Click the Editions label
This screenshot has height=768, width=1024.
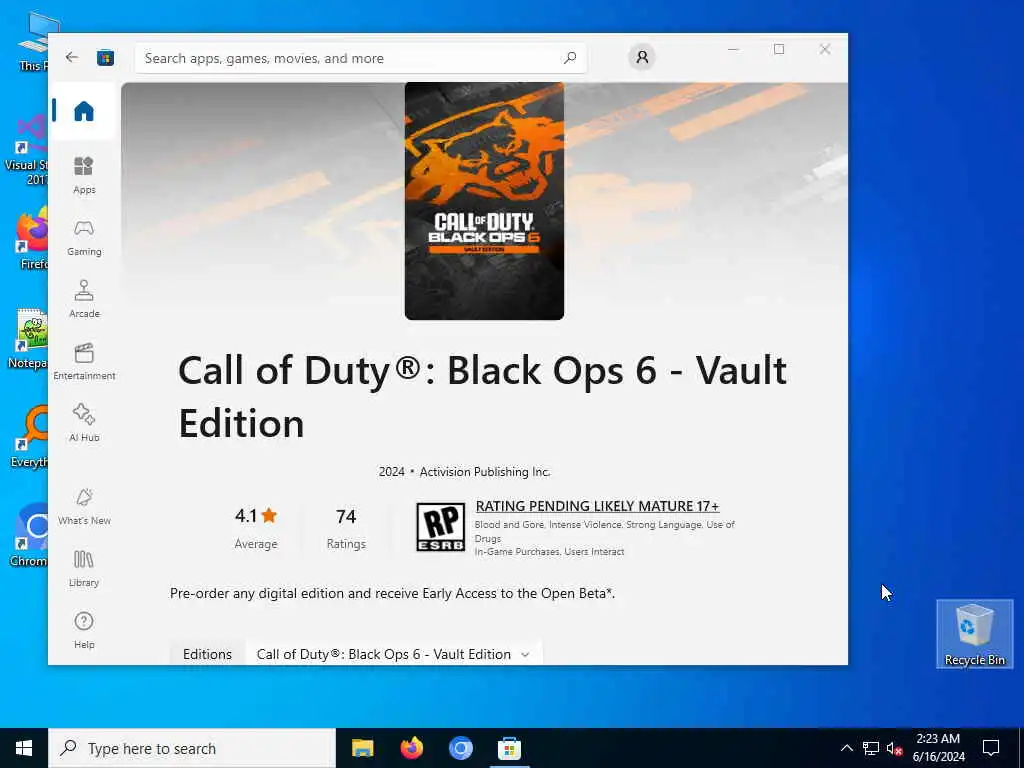[207, 654]
